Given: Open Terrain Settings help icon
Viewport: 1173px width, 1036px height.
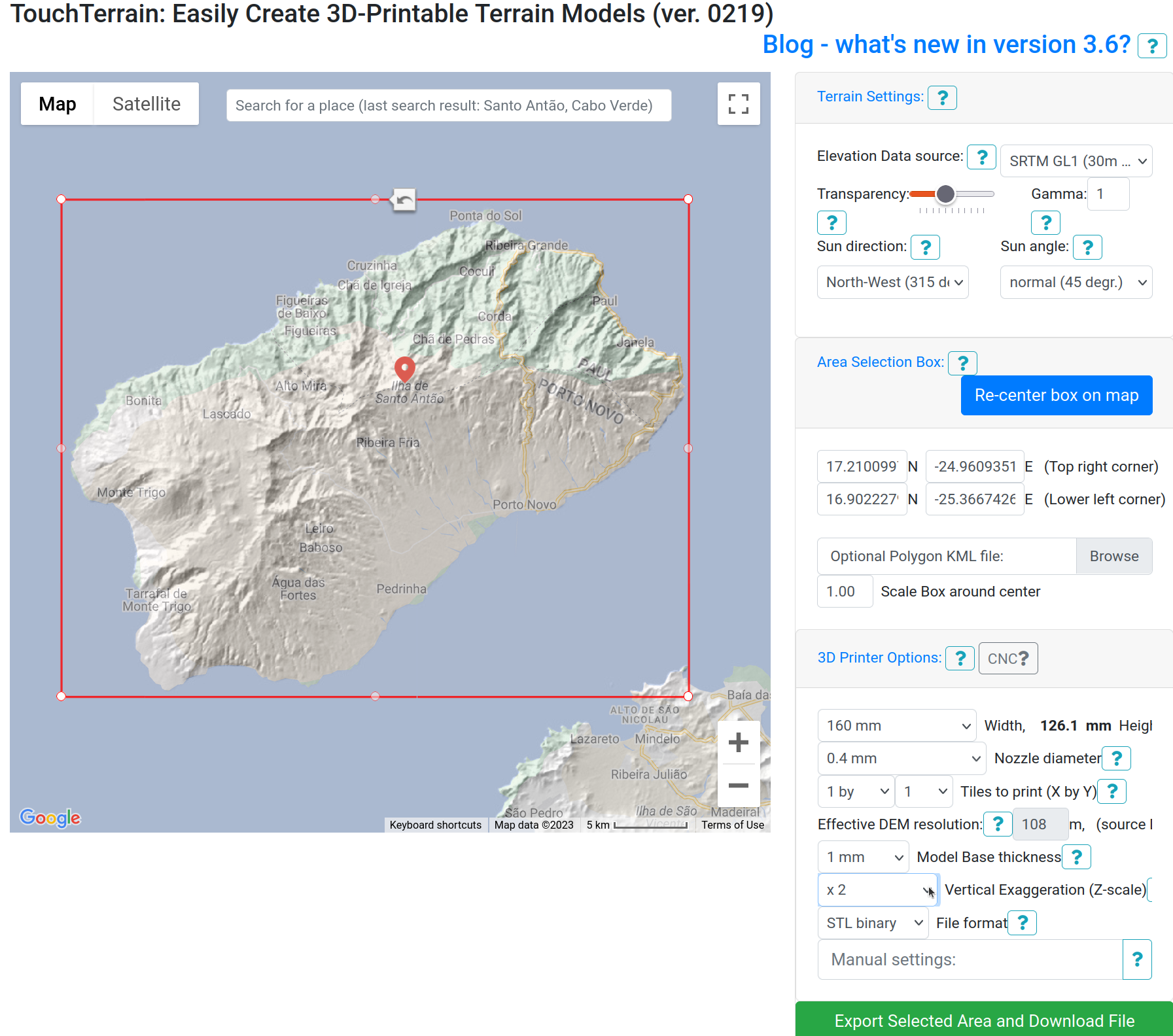Looking at the screenshot, I should tap(943, 97).
